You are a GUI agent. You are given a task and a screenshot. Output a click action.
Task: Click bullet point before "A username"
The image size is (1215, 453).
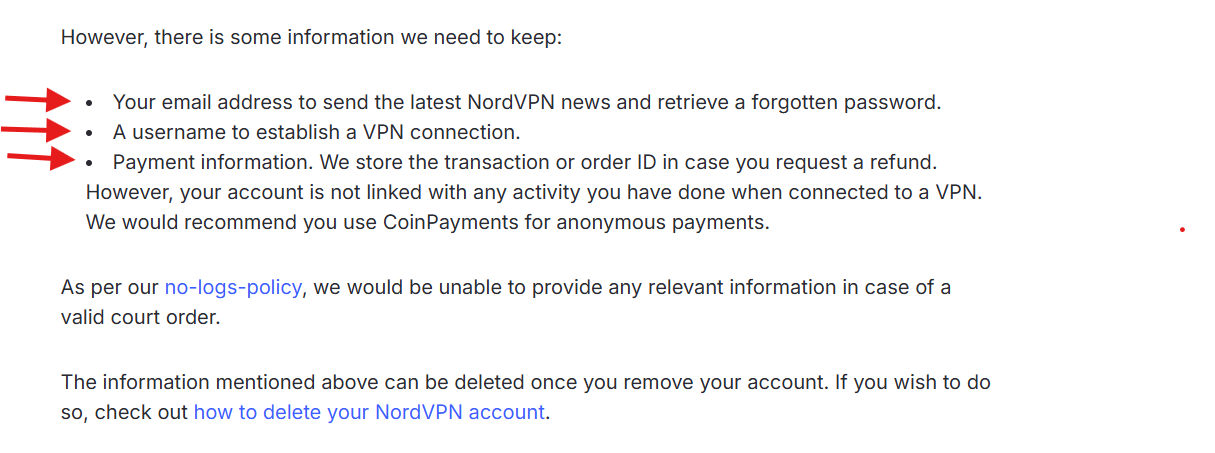coord(90,133)
